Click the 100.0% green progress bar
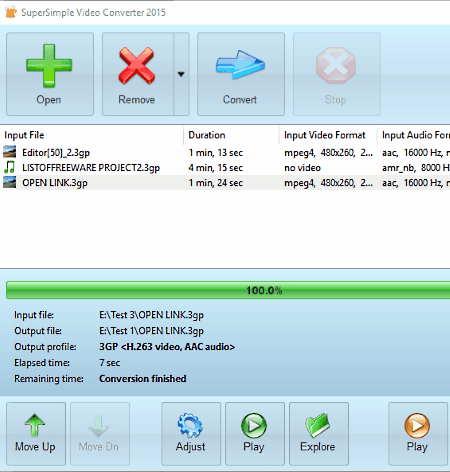 tap(228, 290)
